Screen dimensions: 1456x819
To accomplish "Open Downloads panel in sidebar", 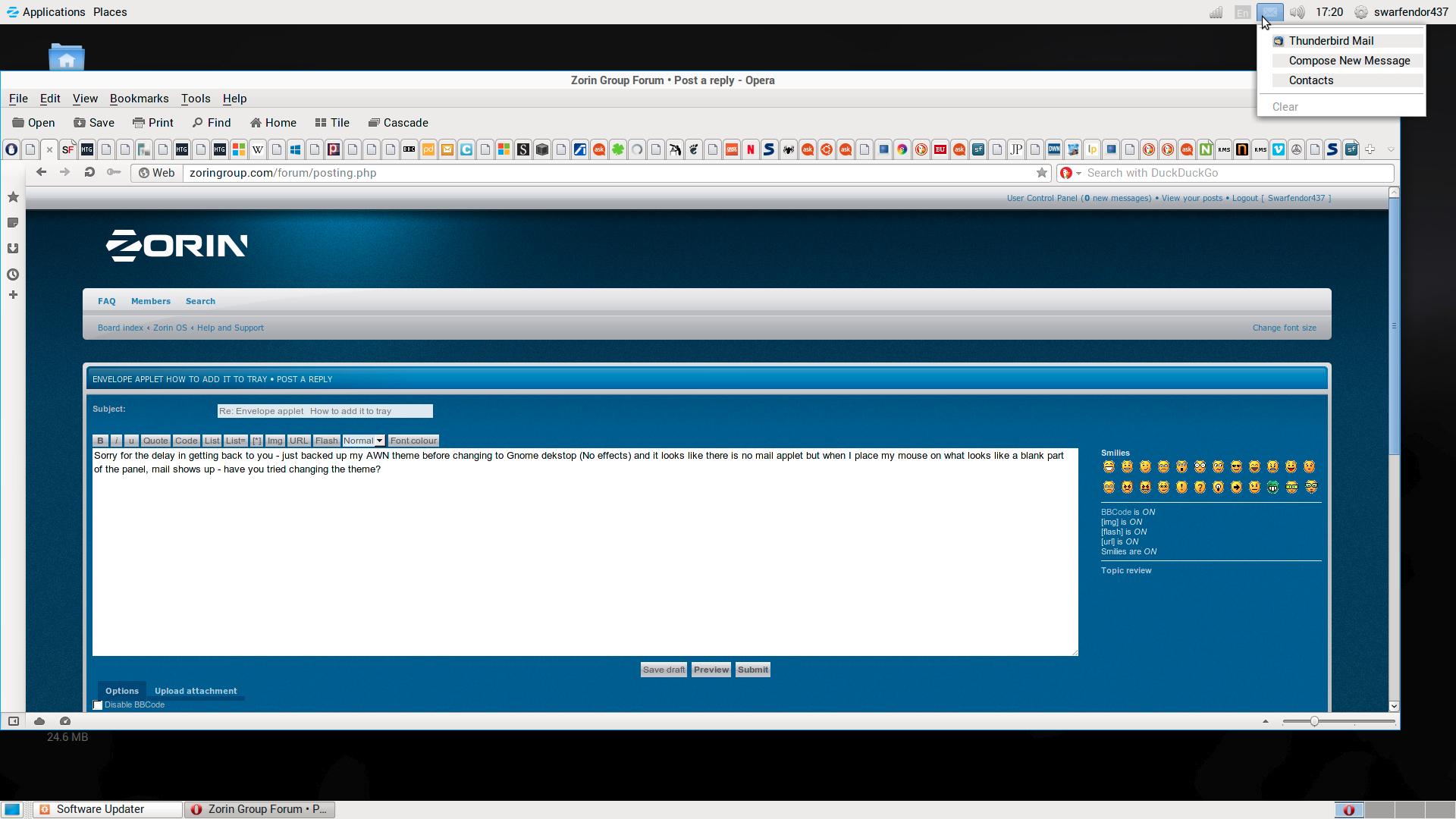I will [13, 249].
